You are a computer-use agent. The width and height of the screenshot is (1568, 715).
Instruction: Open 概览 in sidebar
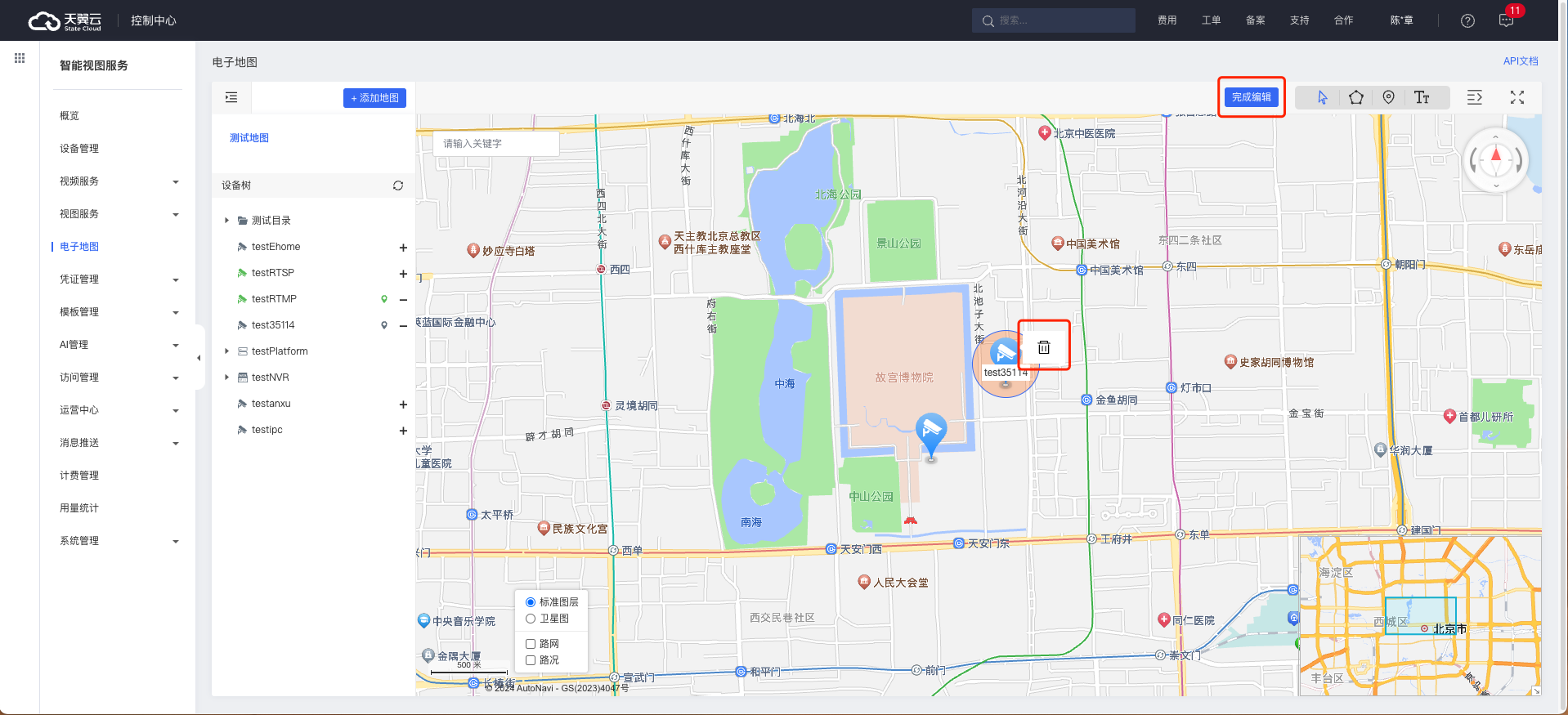[x=69, y=116]
